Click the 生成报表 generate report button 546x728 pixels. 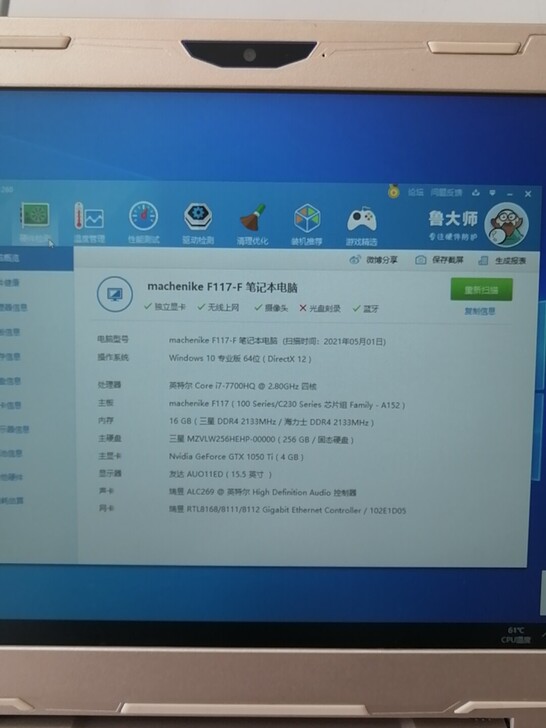point(502,260)
